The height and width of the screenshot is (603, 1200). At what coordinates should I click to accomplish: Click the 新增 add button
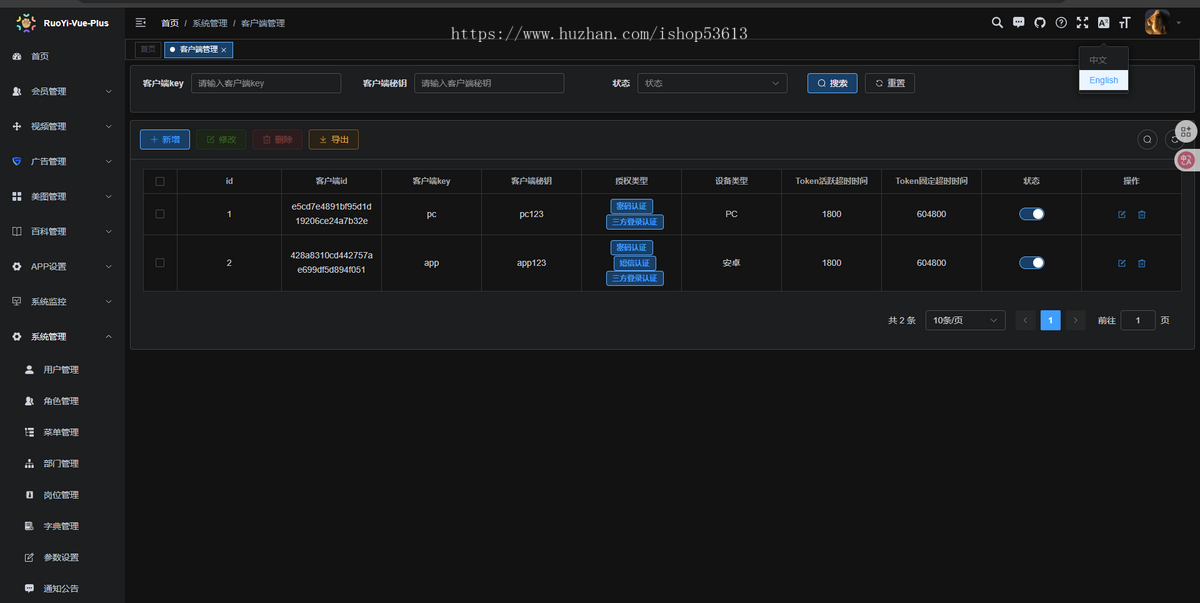pos(165,140)
